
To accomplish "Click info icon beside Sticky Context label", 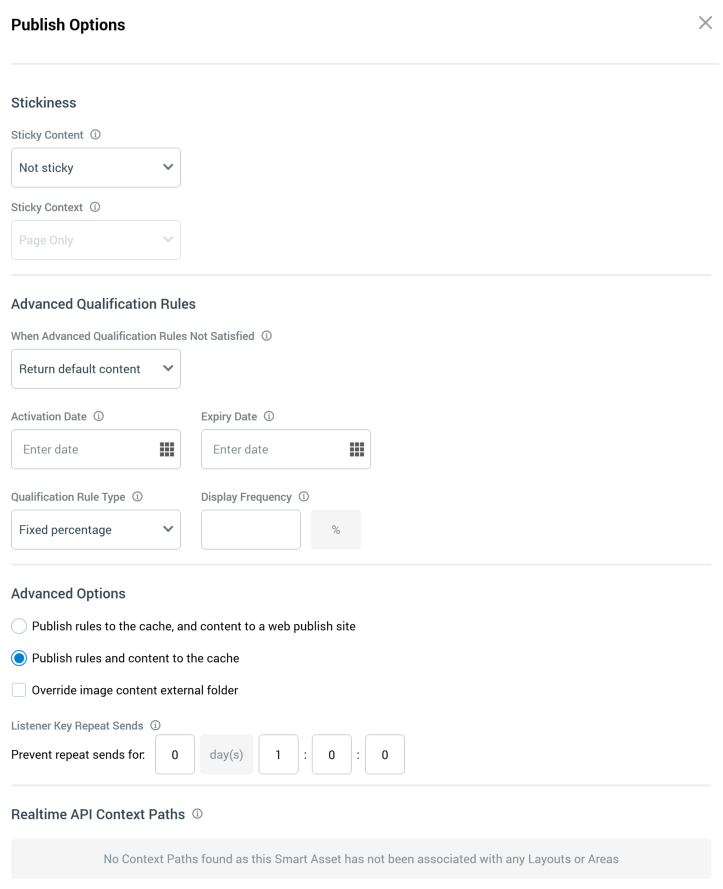I will pos(95,207).
